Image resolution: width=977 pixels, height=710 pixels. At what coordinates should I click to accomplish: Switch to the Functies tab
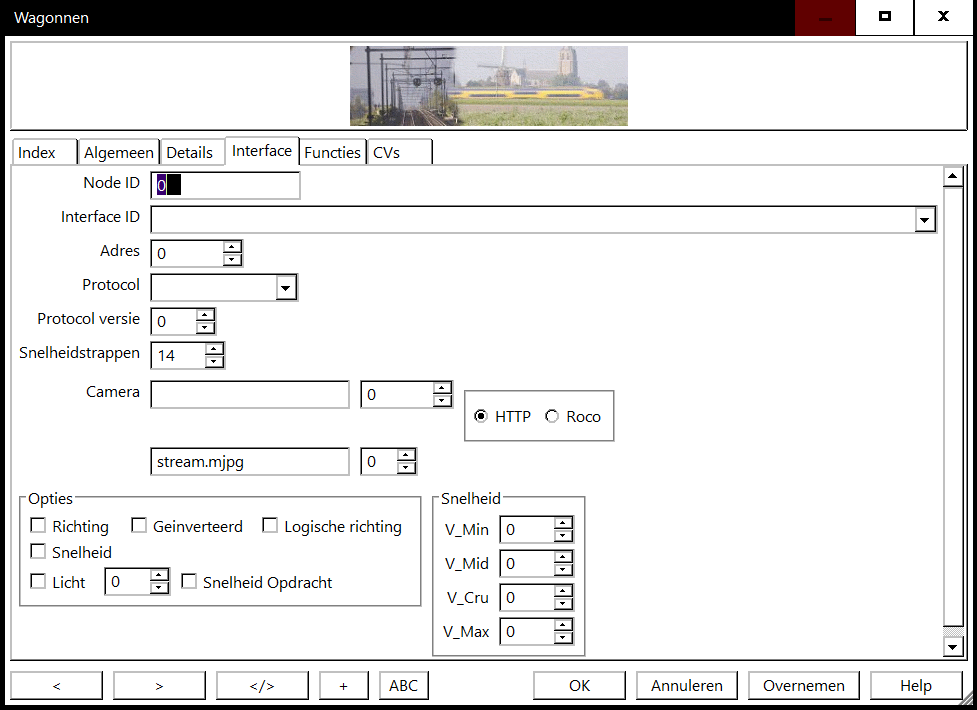click(x=332, y=152)
